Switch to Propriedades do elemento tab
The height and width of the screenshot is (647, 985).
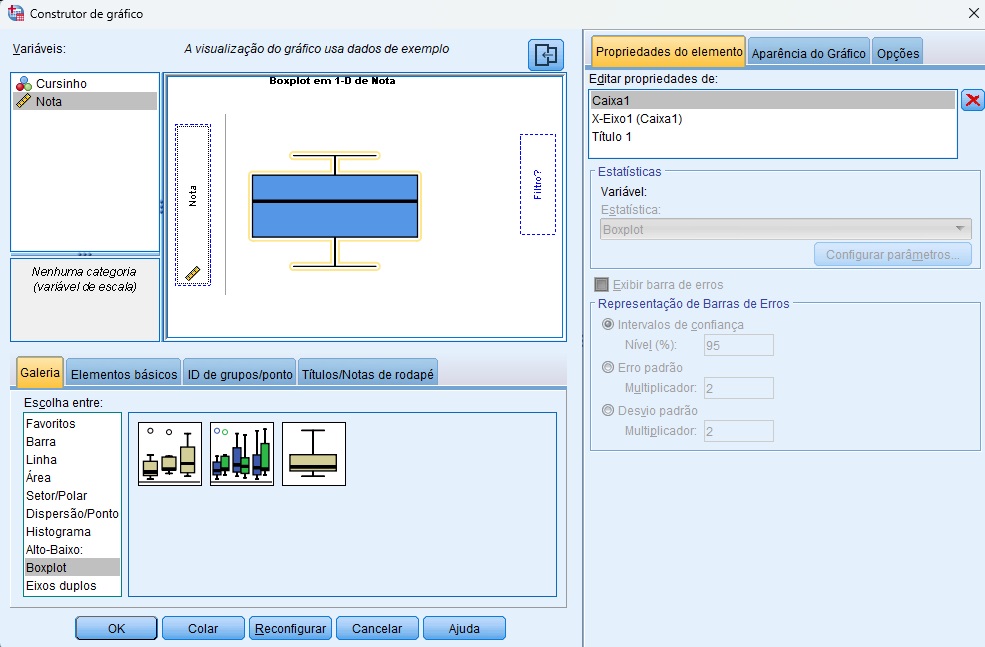[668, 52]
